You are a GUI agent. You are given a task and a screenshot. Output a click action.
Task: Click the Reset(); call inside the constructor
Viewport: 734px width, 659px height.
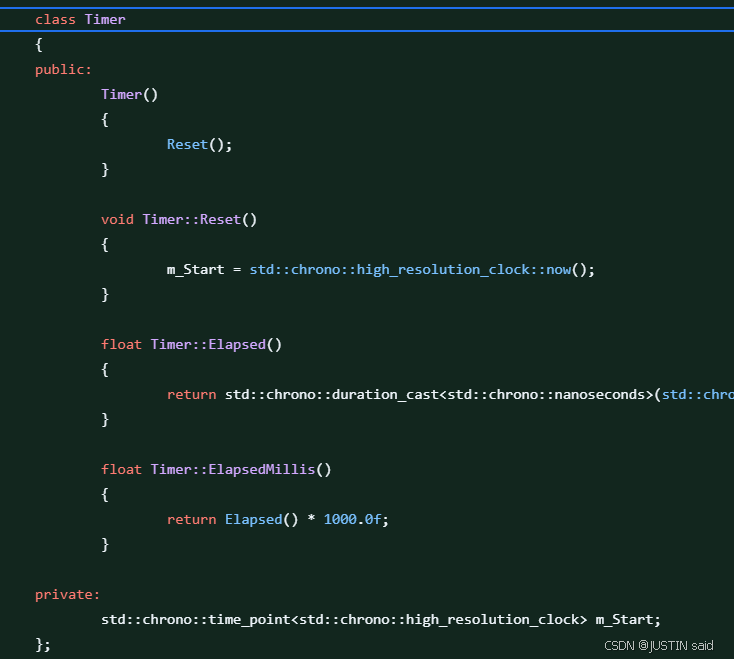coord(199,144)
